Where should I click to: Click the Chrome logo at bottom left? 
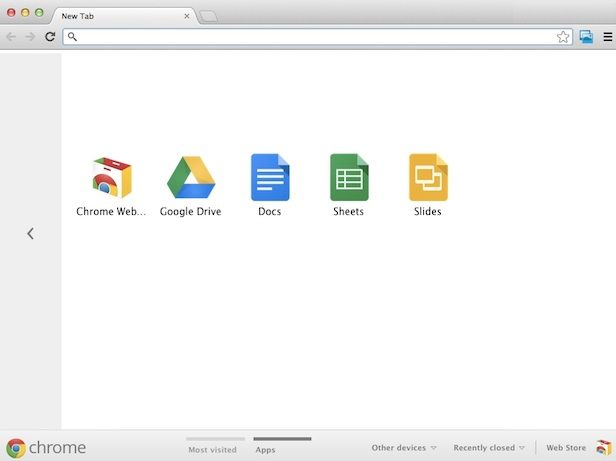(x=16, y=448)
